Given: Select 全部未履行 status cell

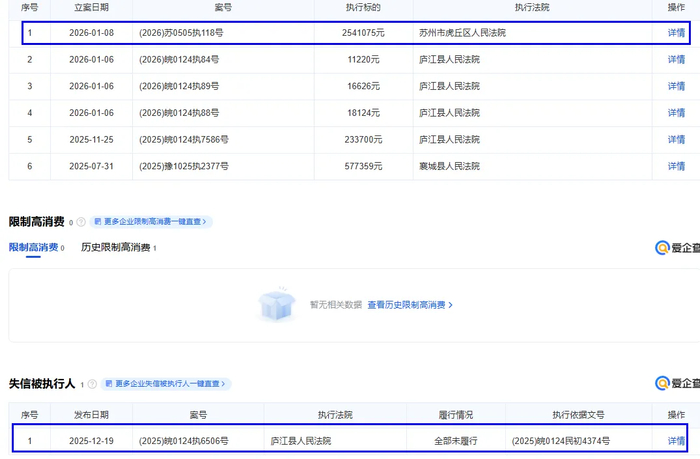Looking at the screenshot, I should click(x=456, y=441).
